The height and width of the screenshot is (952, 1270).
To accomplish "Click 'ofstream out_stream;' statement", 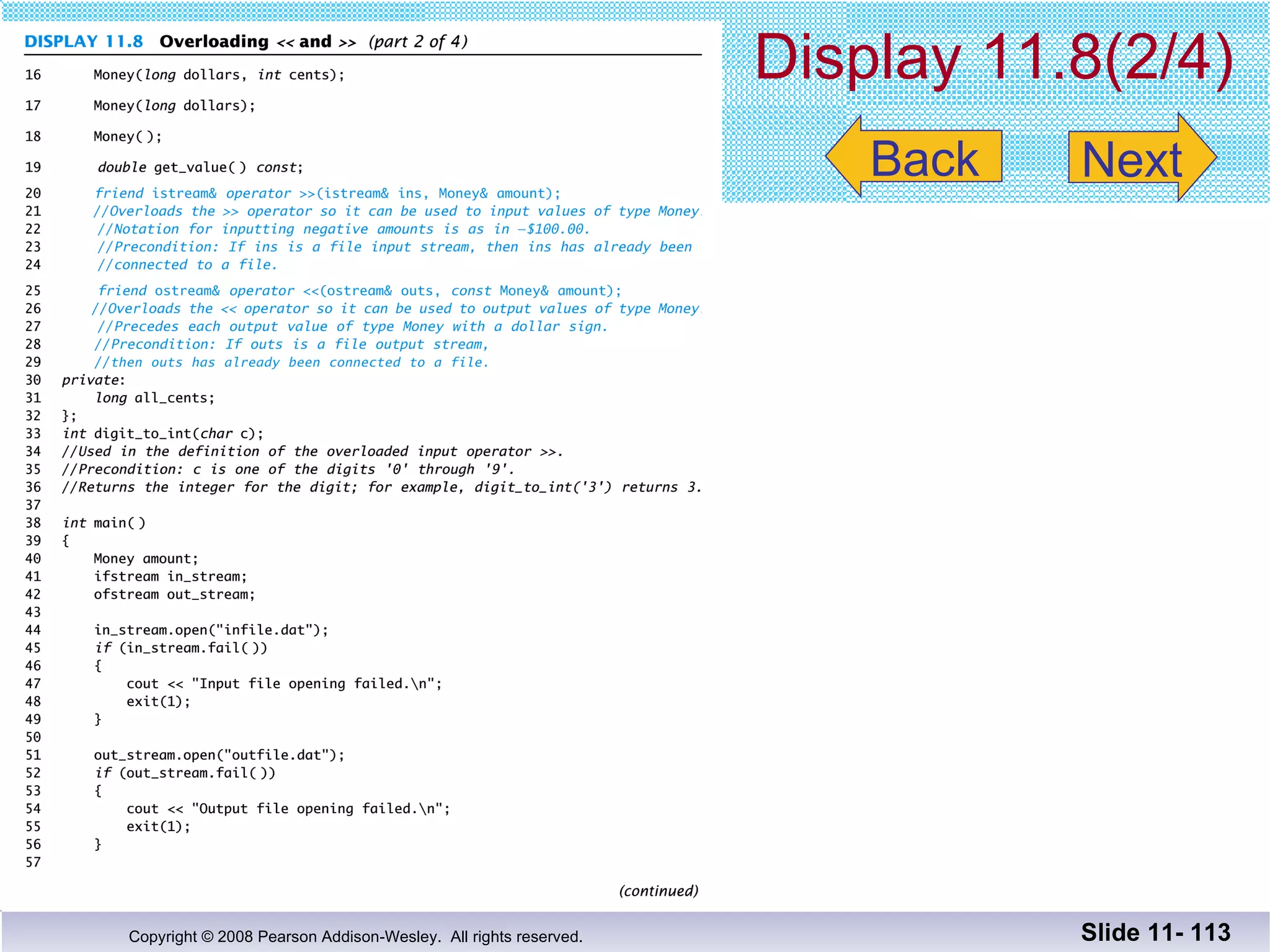I will click(x=175, y=594).
